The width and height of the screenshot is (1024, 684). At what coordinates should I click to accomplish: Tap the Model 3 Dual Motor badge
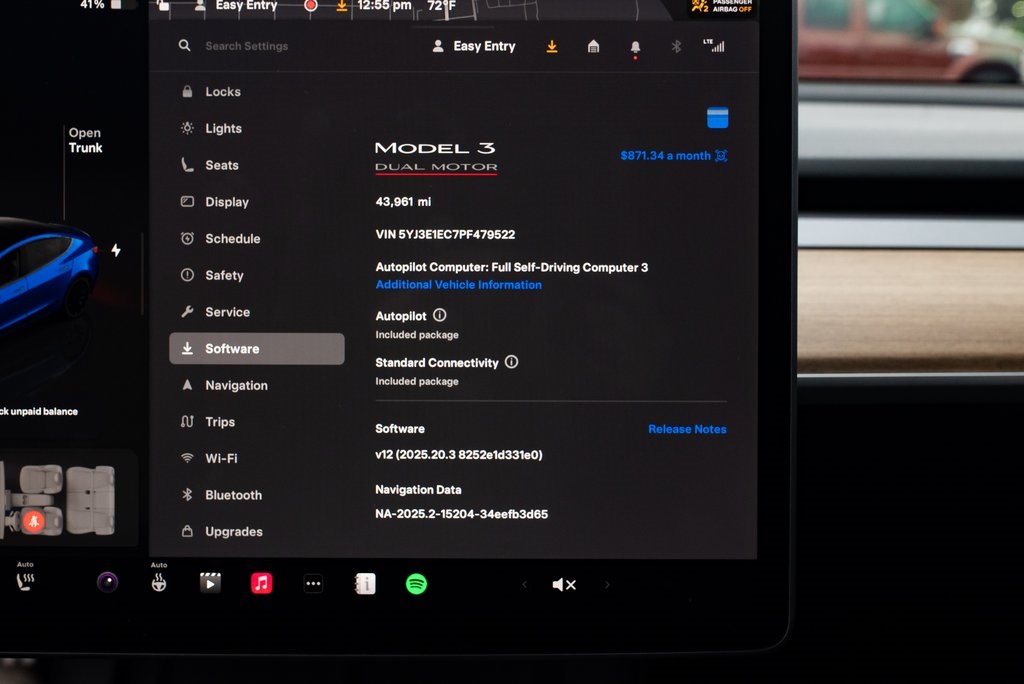click(436, 157)
